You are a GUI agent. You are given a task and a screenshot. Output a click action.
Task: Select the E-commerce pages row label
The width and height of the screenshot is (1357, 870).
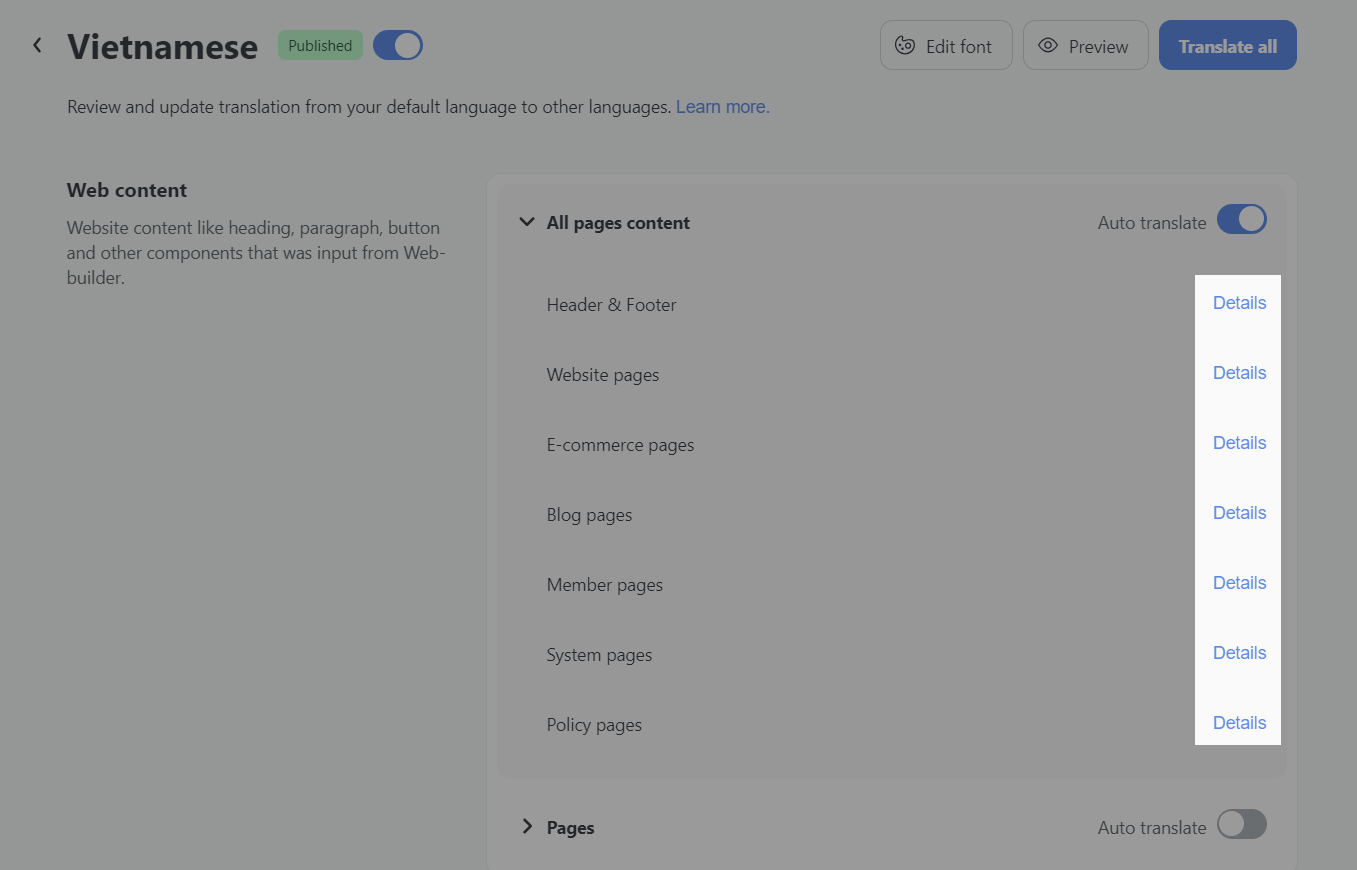620,445
